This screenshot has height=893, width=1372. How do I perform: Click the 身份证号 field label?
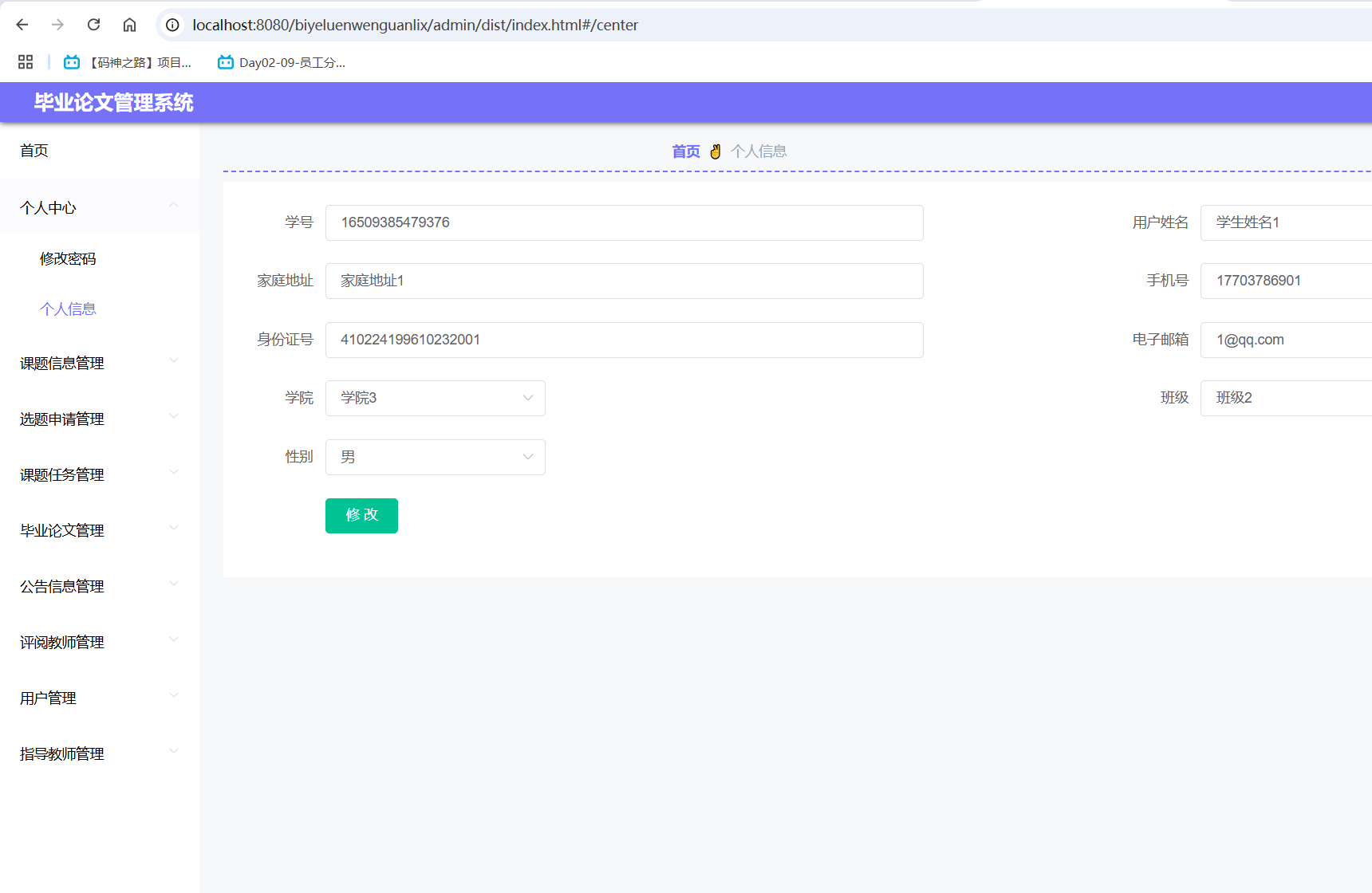pyautogui.click(x=285, y=340)
